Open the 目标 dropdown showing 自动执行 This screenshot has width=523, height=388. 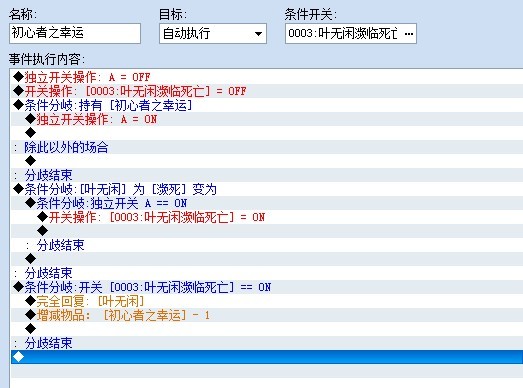point(213,33)
